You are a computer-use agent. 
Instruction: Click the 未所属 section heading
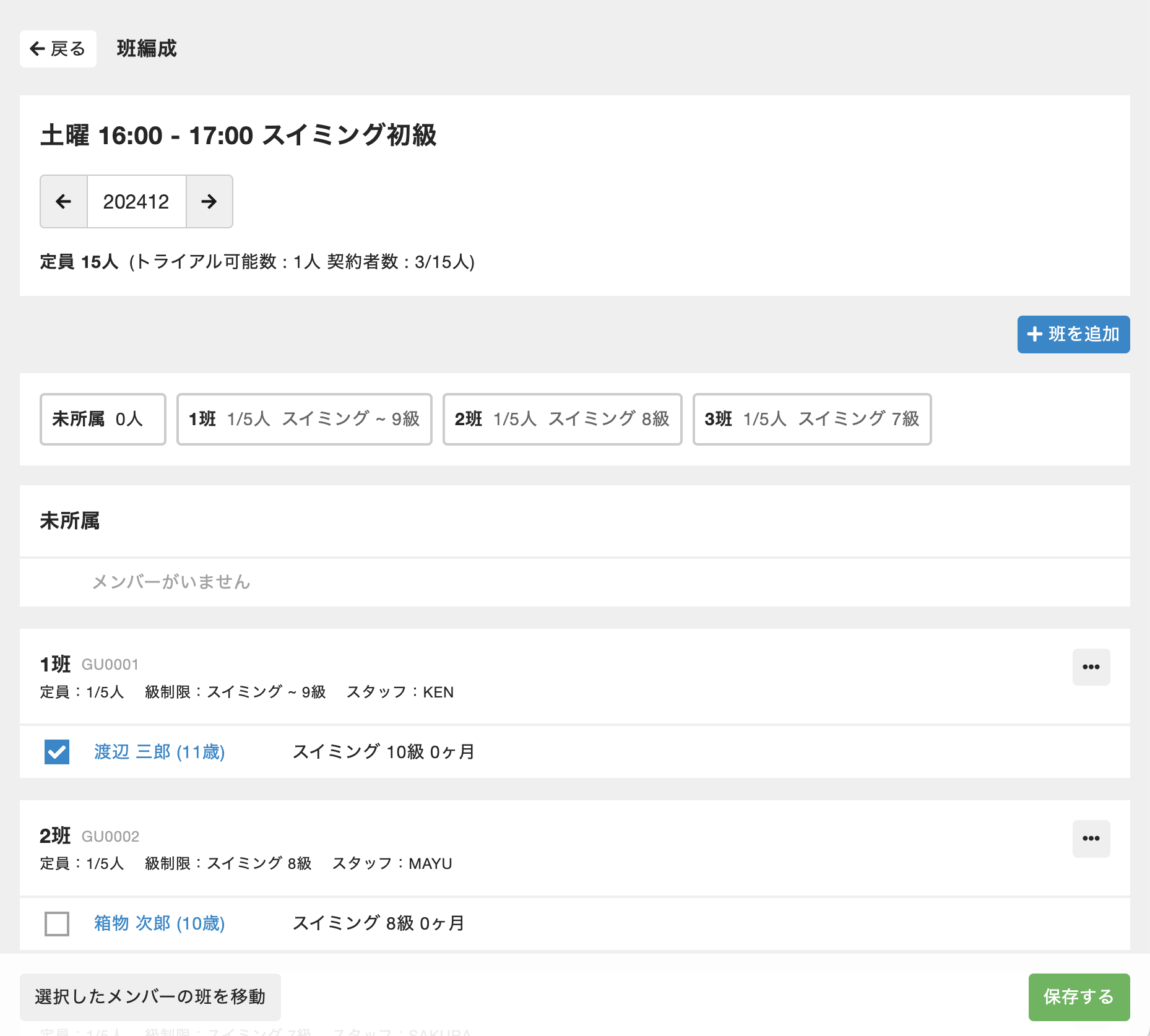coord(70,521)
